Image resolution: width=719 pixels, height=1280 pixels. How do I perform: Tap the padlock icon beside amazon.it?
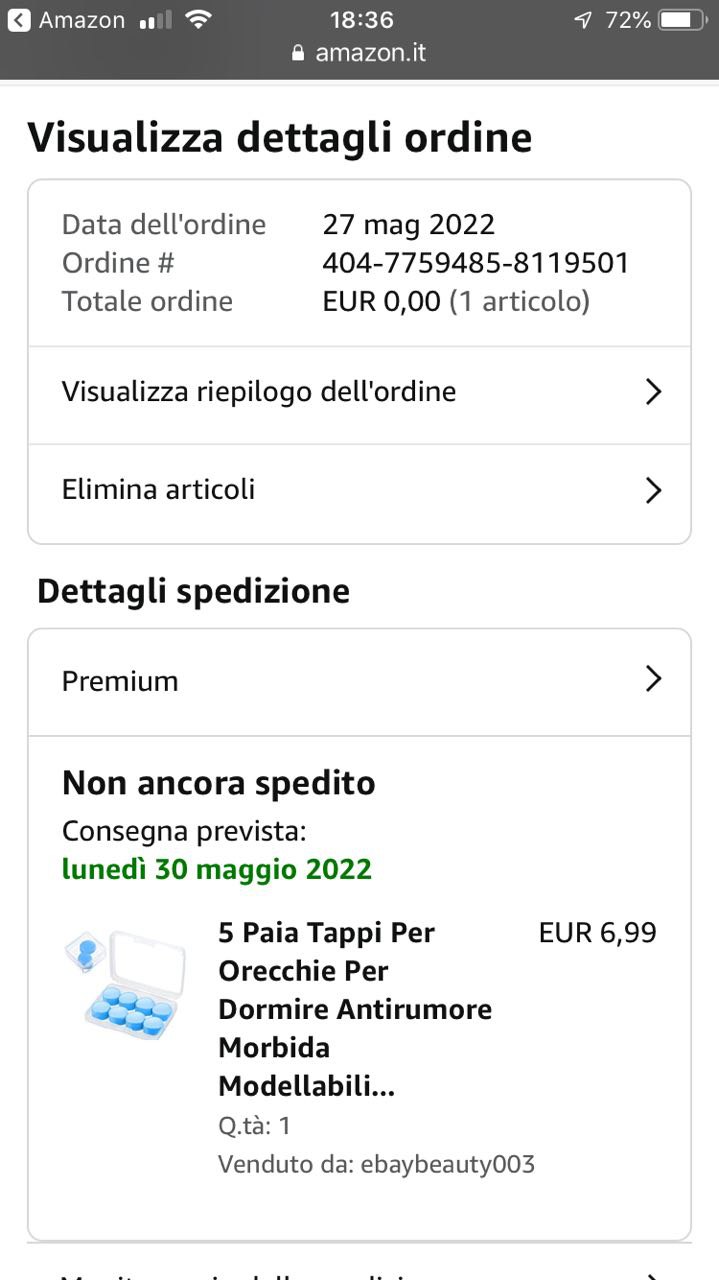(298, 53)
